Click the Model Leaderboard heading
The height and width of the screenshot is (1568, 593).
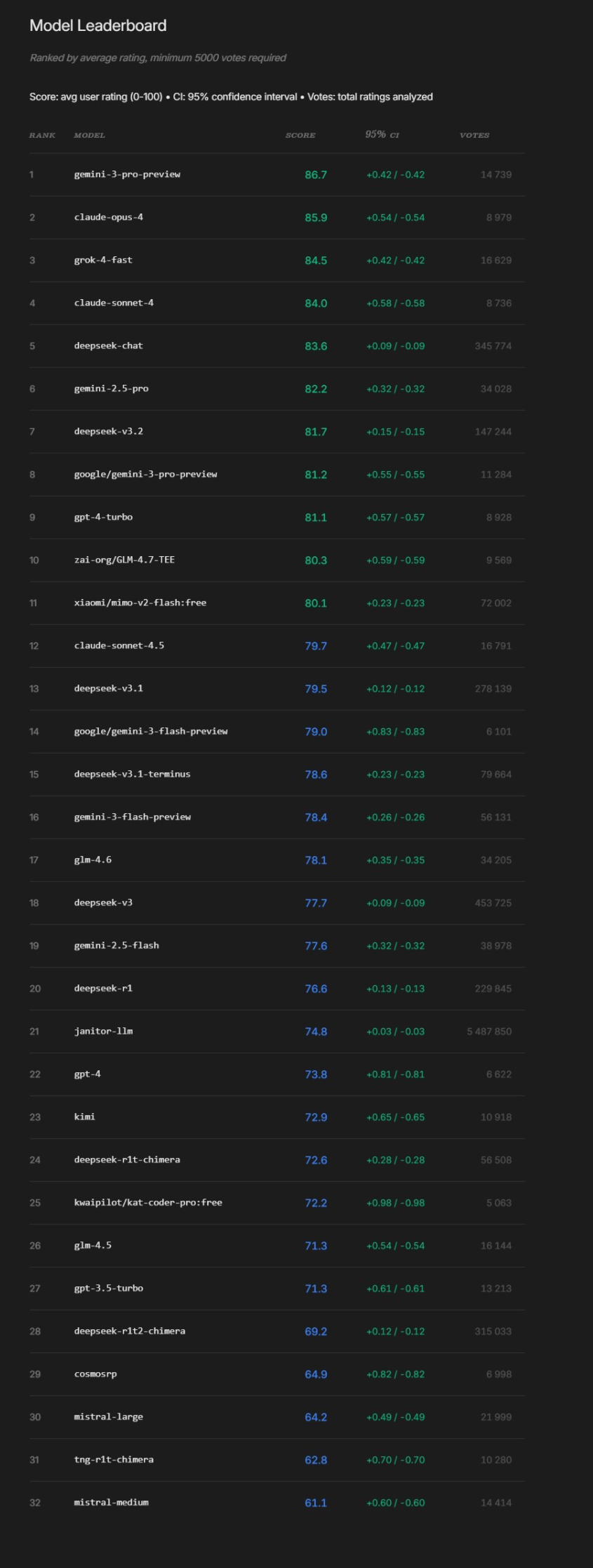pyautogui.click(x=98, y=26)
